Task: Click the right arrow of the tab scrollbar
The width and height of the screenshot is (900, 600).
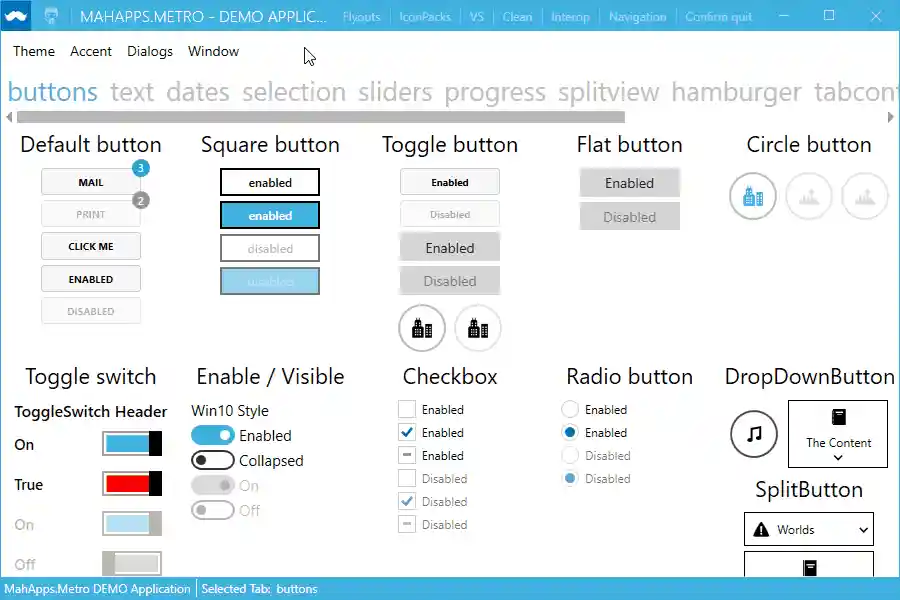Action: 890,117
